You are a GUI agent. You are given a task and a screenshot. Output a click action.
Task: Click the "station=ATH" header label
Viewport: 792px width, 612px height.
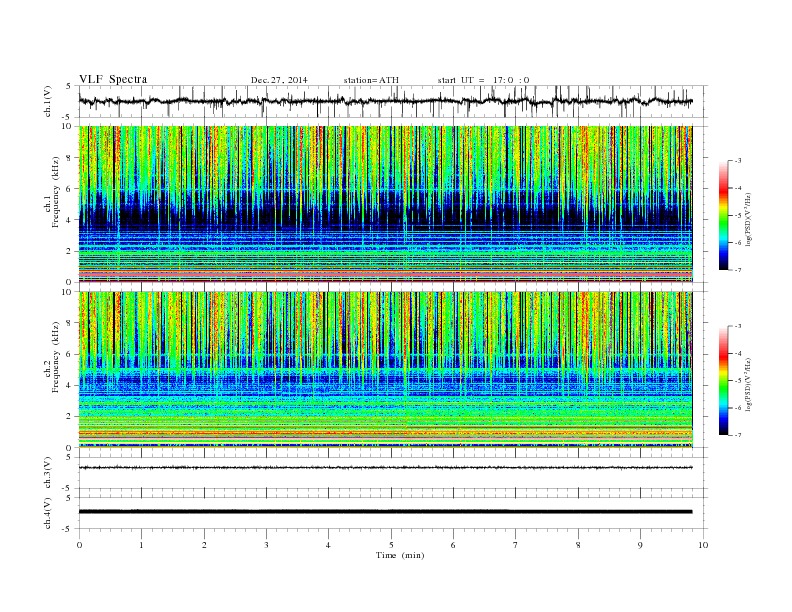[371, 80]
